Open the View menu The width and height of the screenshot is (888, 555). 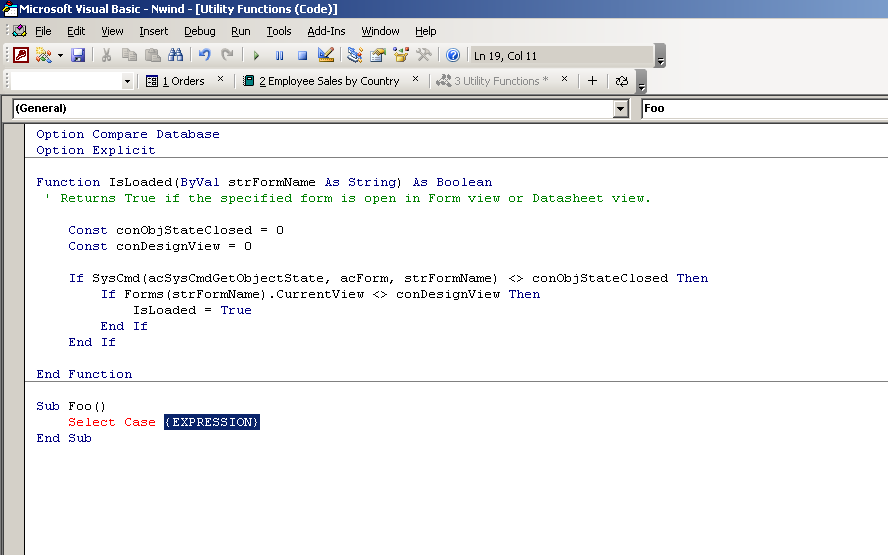click(x=112, y=31)
